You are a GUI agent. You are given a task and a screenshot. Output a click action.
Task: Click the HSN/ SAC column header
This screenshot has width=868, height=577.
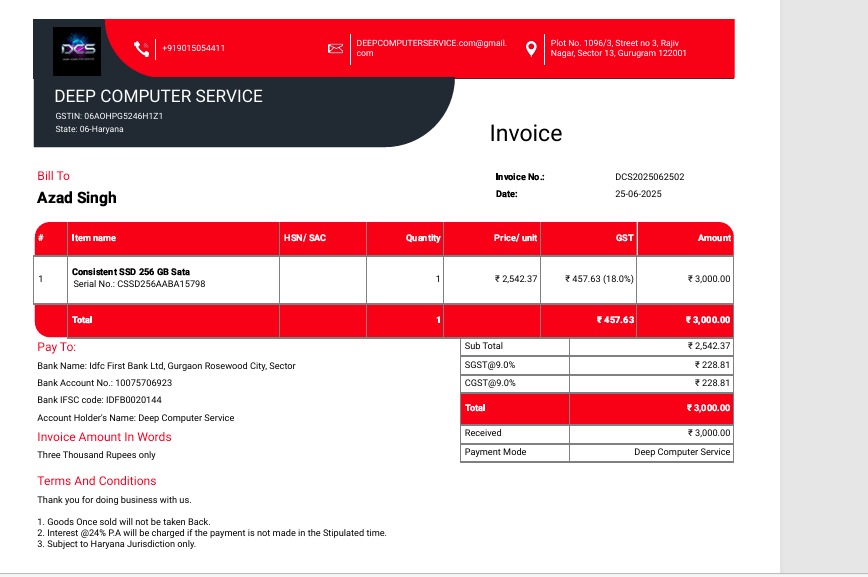[x=305, y=238]
